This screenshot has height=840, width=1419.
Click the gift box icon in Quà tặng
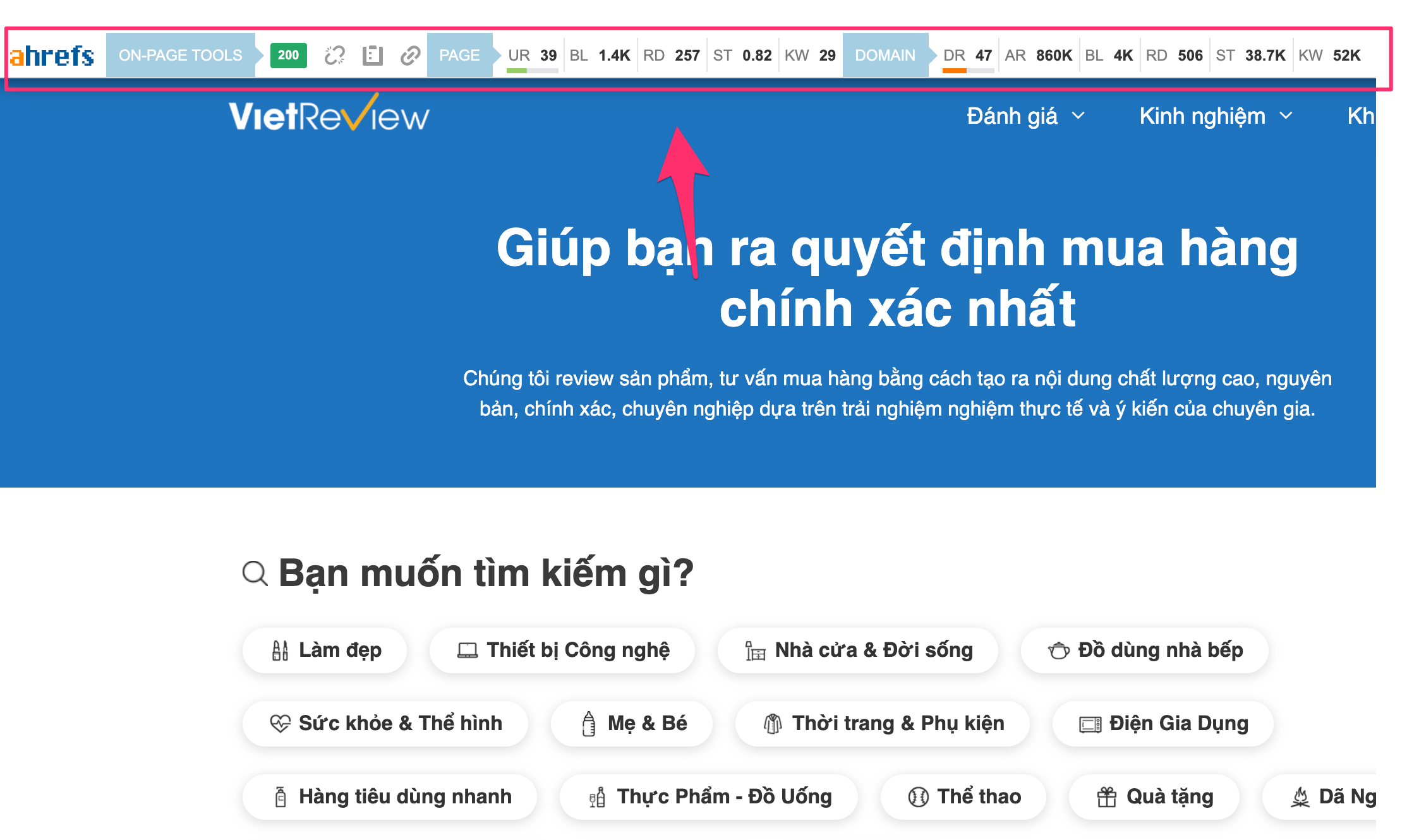click(x=1107, y=797)
